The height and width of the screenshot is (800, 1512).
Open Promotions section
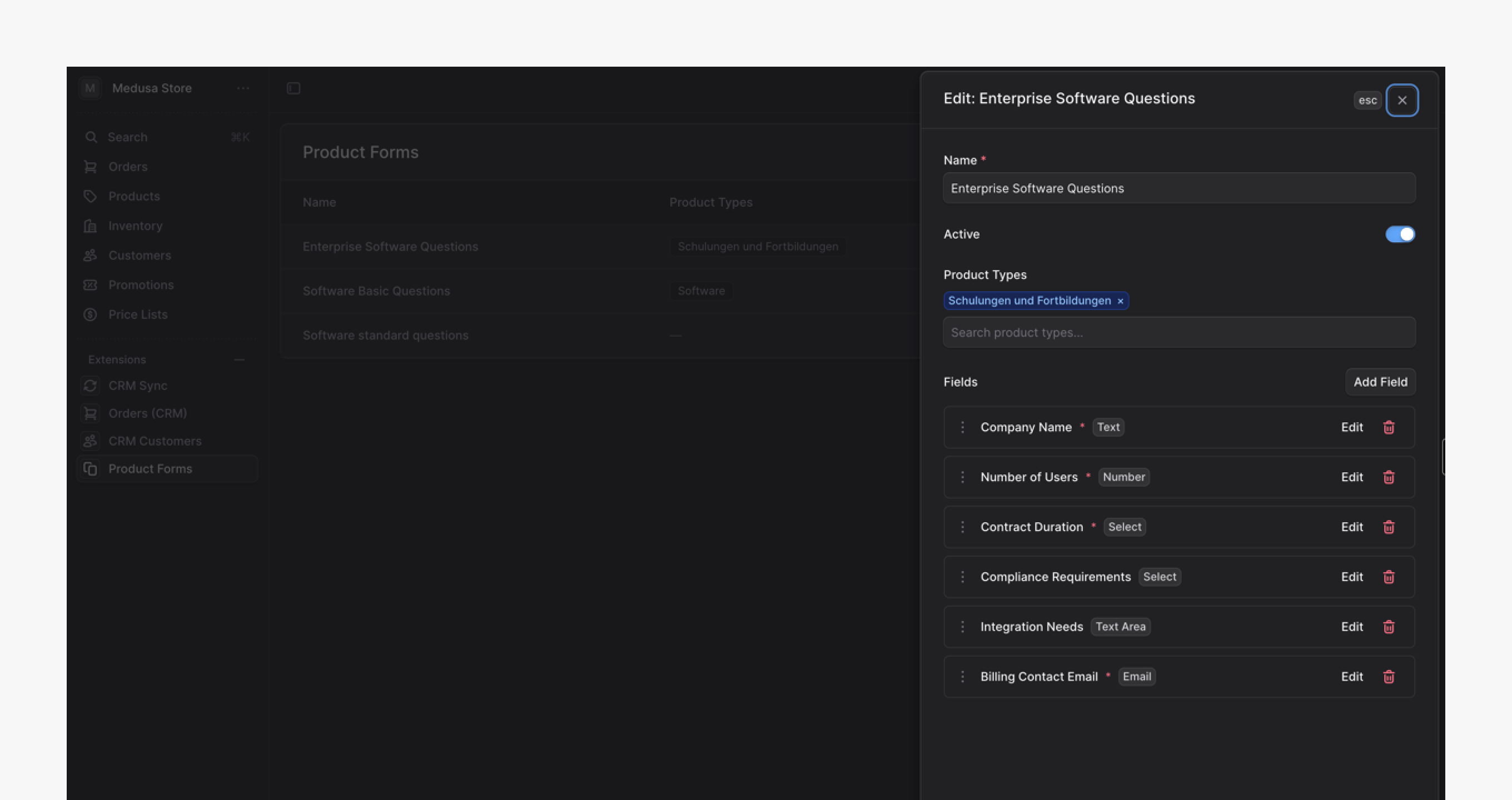[167, 285]
